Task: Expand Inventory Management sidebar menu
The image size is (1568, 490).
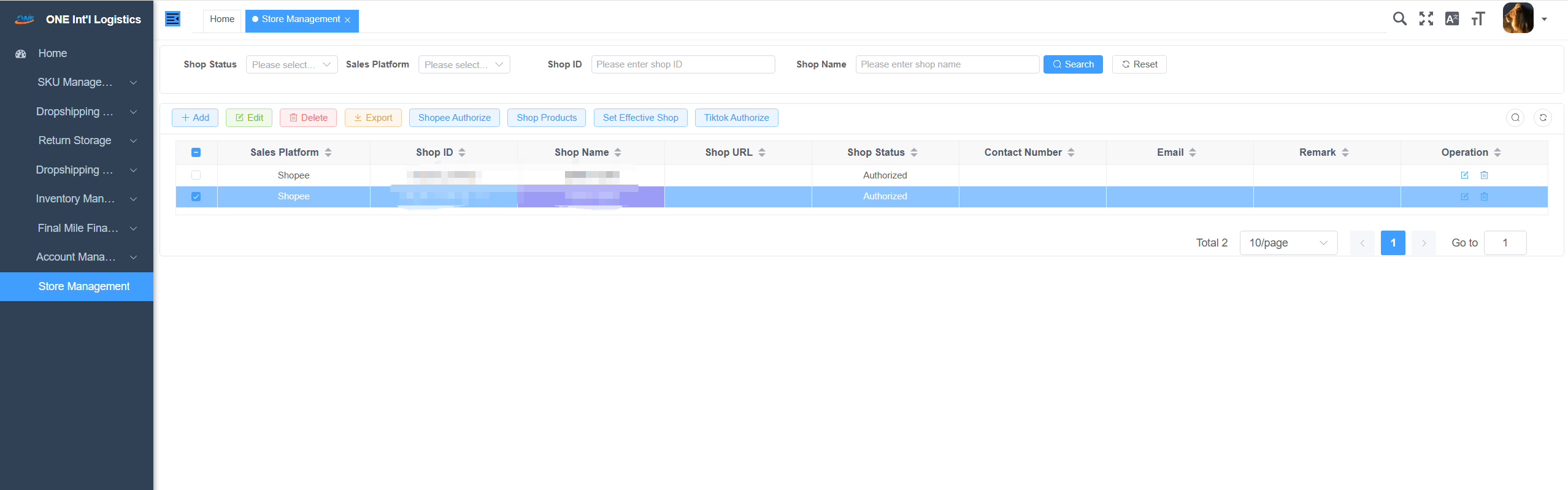Action: pos(85,199)
